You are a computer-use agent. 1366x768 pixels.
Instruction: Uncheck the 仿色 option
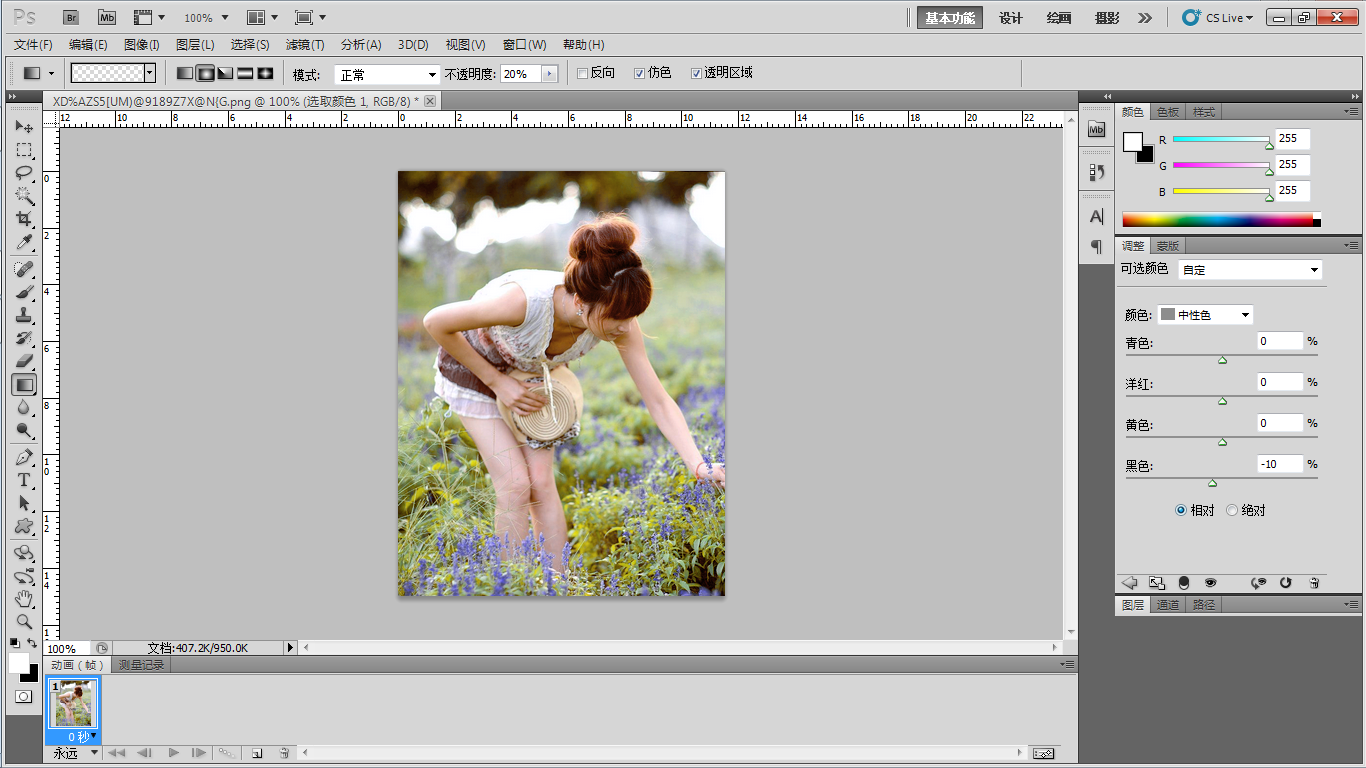(640, 73)
